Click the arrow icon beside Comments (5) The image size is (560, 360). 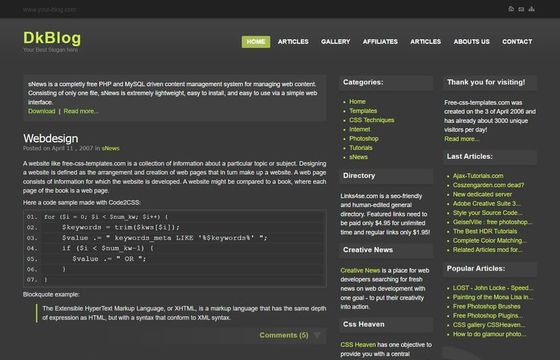pos(317,335)
